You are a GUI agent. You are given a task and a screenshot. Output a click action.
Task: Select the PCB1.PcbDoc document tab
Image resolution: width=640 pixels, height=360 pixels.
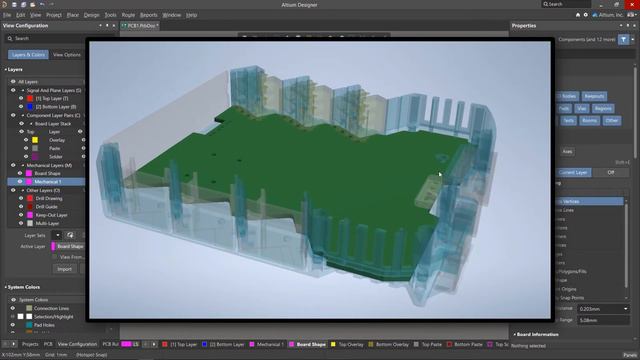click(x=140, y=25)
